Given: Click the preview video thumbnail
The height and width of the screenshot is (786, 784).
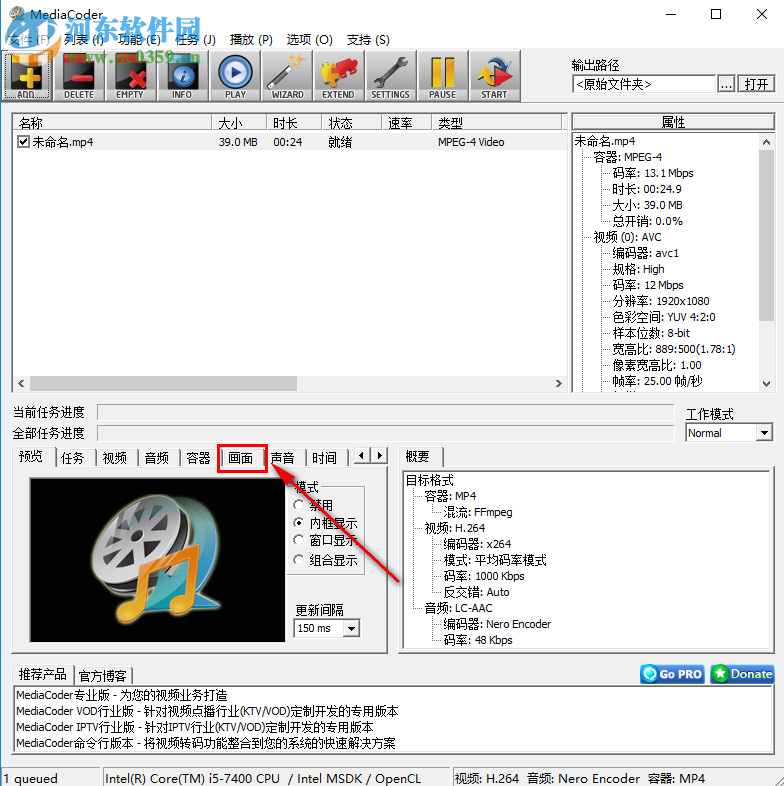Looking at the screenshot, I should 157,560.
